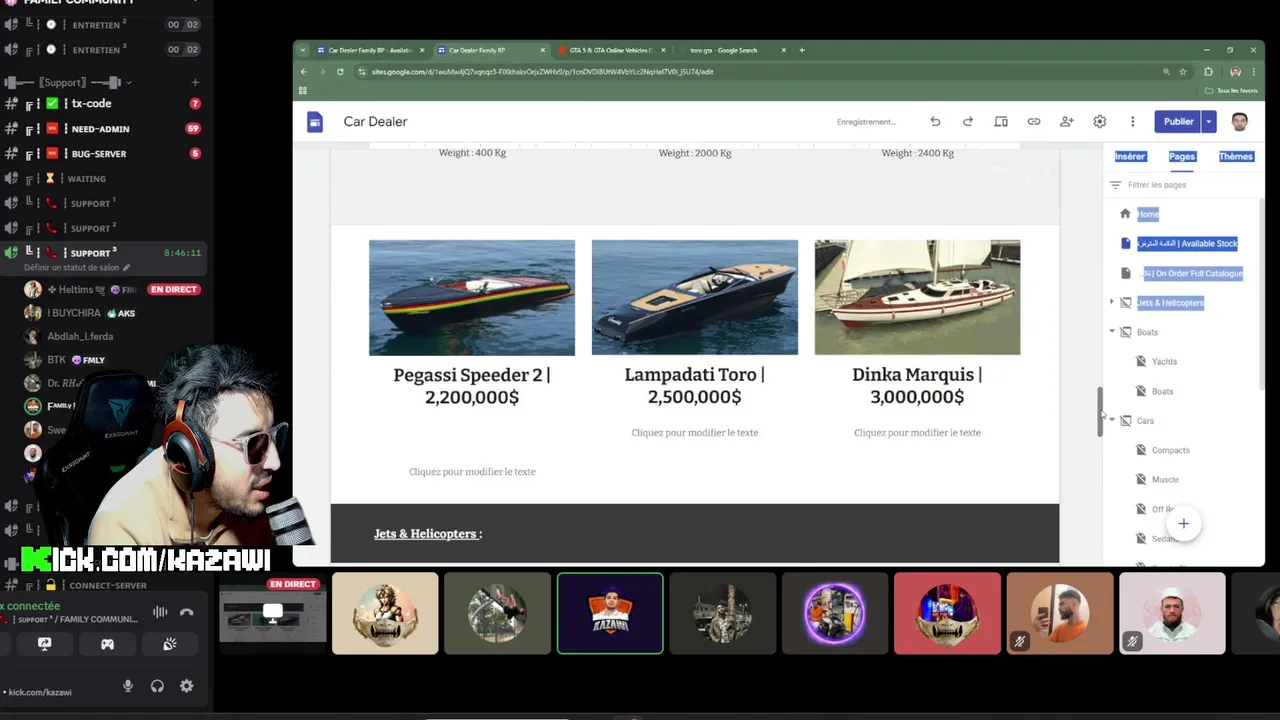Open the preview devices icon
1280x720 pixels.
(x=1001, y=122)
